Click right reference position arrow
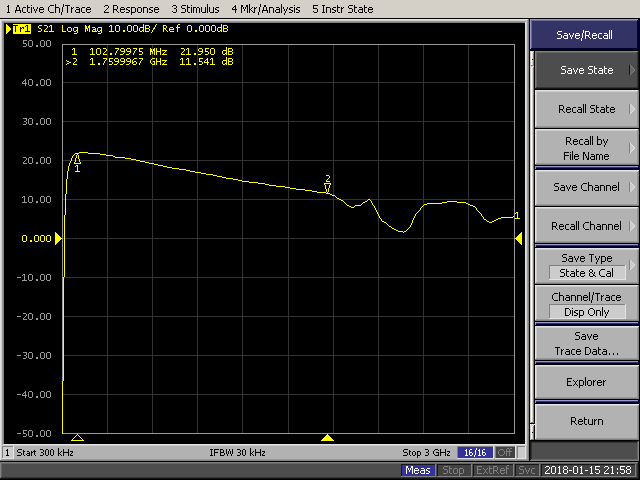Image resolution: width=640 pixels, height=480 pixels. pyautogui.click(x=519, y=238)
